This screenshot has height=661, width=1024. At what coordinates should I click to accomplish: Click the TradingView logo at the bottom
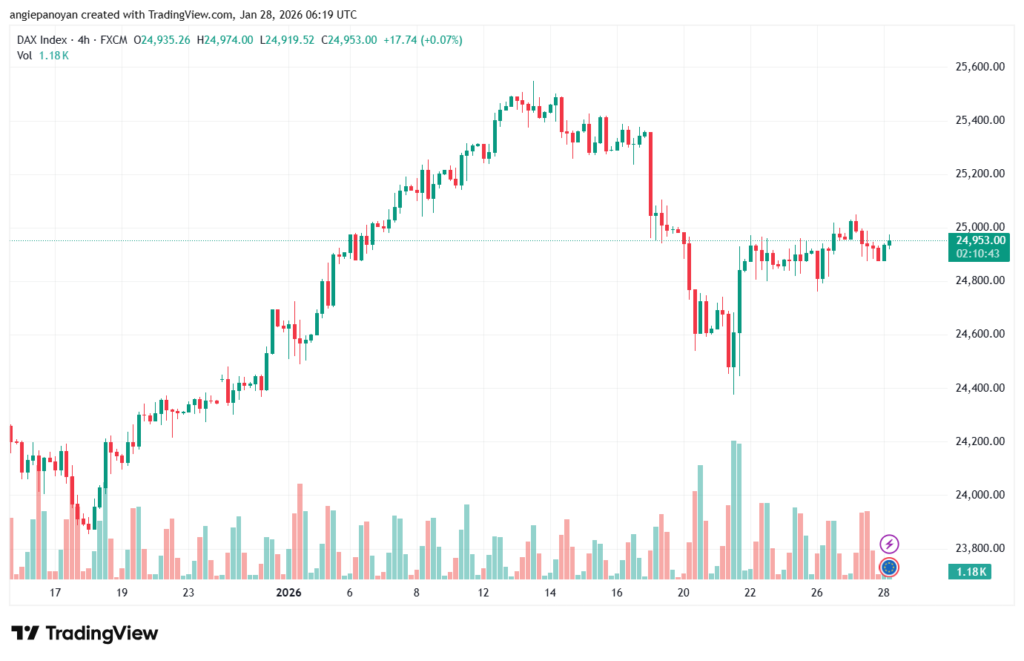[x=84, y=633]
